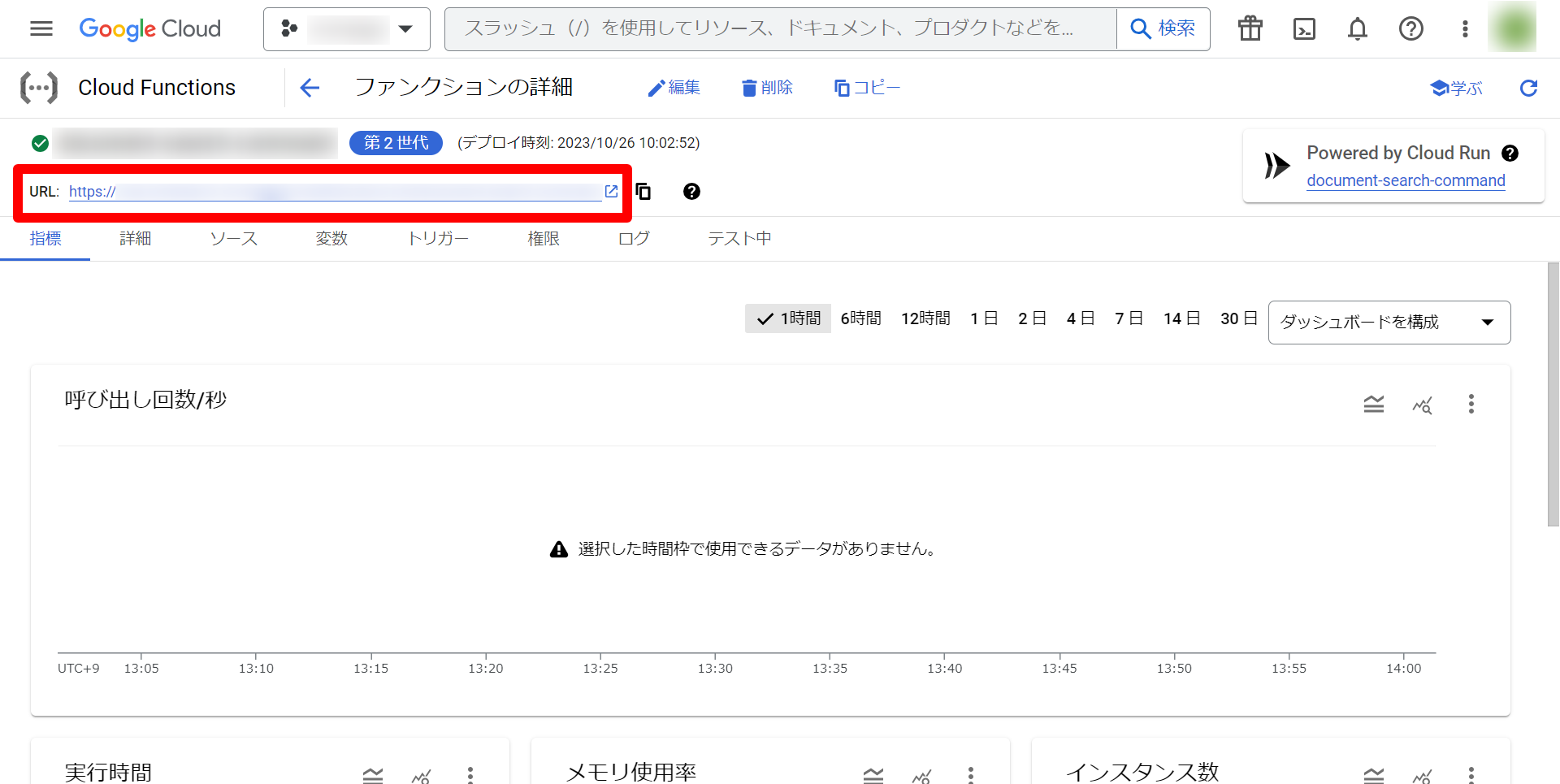Open the Cloud Shell terminal
Viewport: 1560px width, 784px height.
(x=1304, y=28)
